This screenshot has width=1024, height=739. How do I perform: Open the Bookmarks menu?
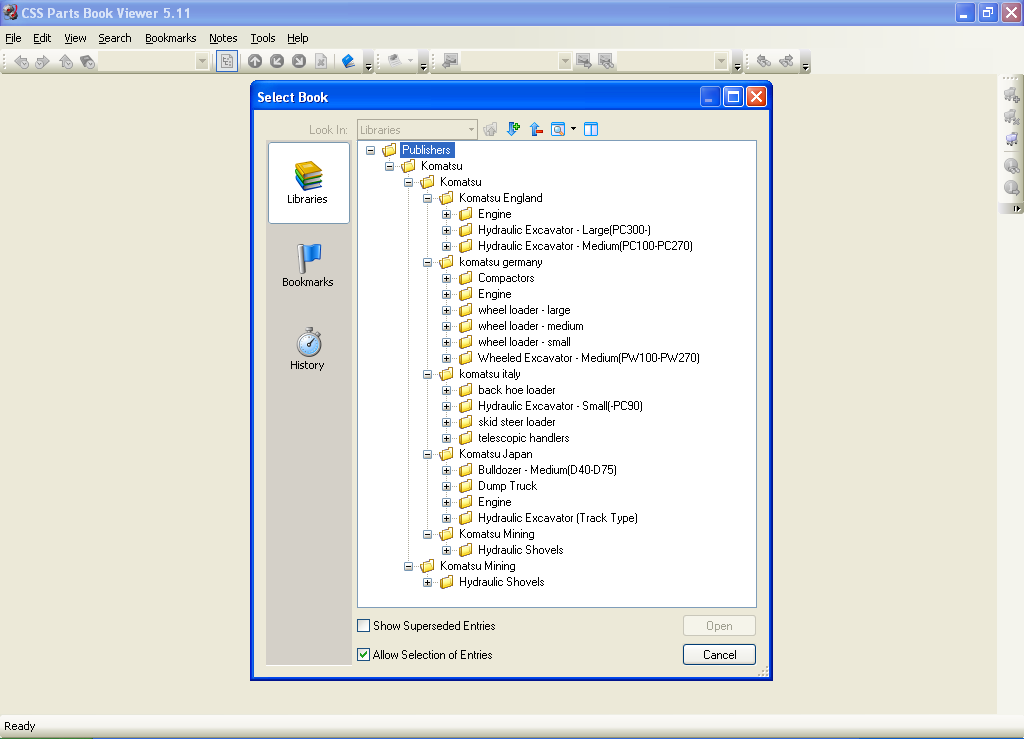pyautogui.click(x=170, y=38)
